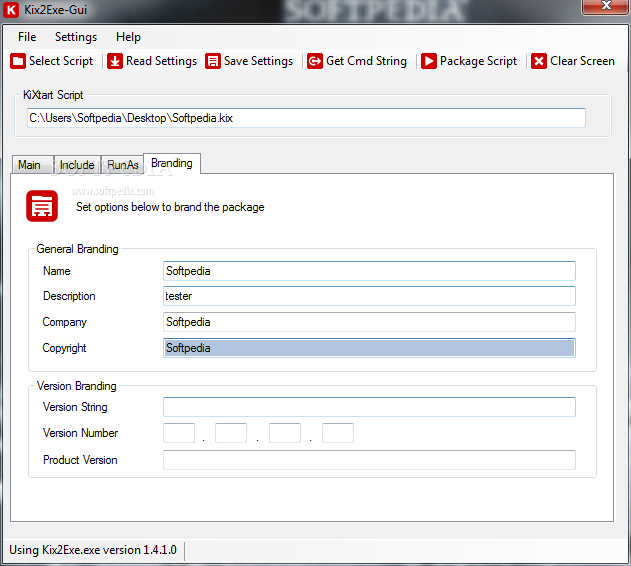Image resolution: width=631 pixels, height=566 pixels.
Task: Click the Read Settings download icon
Action: (115, 61)
